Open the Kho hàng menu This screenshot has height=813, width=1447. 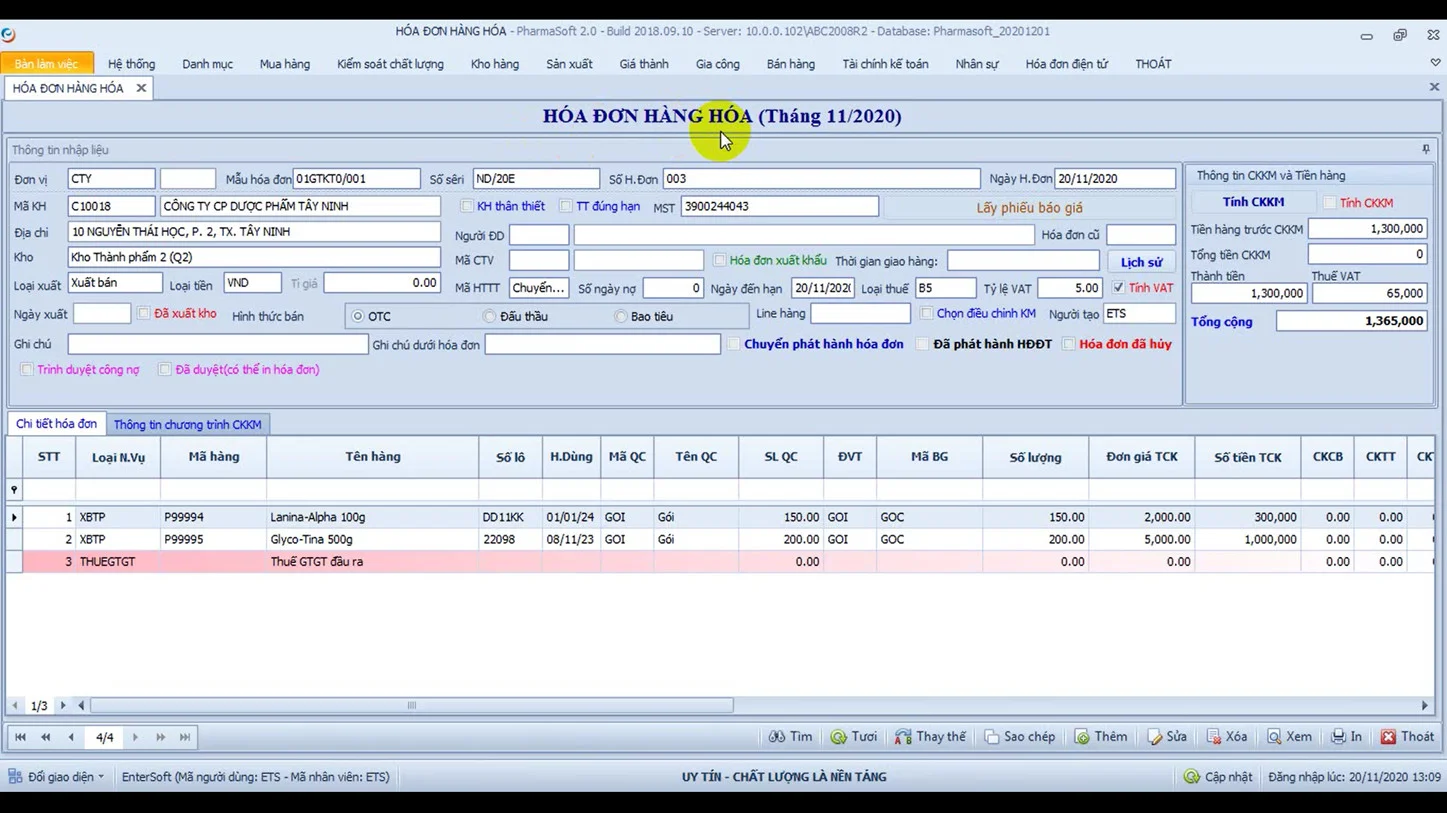(494, 64)
